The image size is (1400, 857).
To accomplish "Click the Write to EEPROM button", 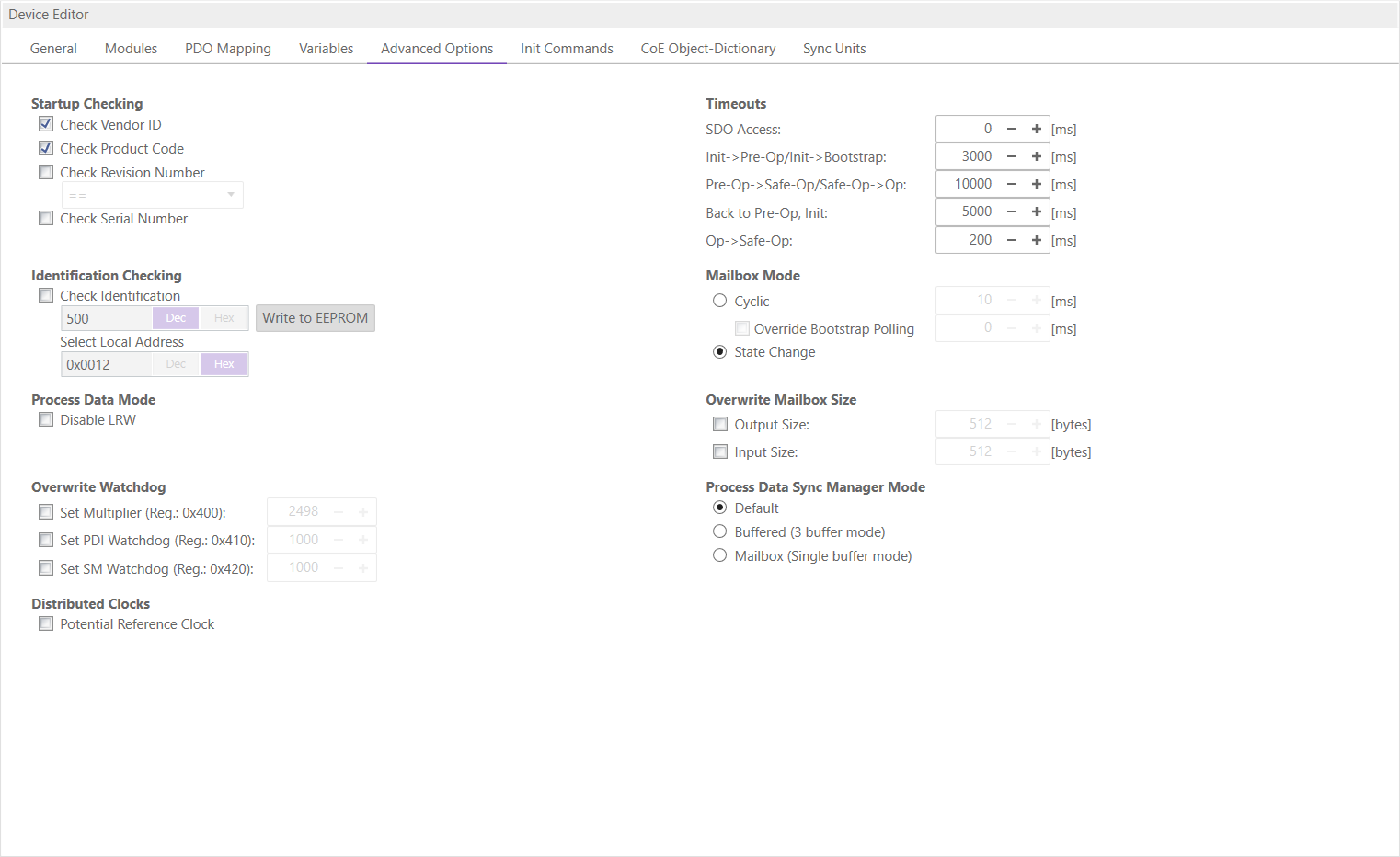I will point(315,317).
